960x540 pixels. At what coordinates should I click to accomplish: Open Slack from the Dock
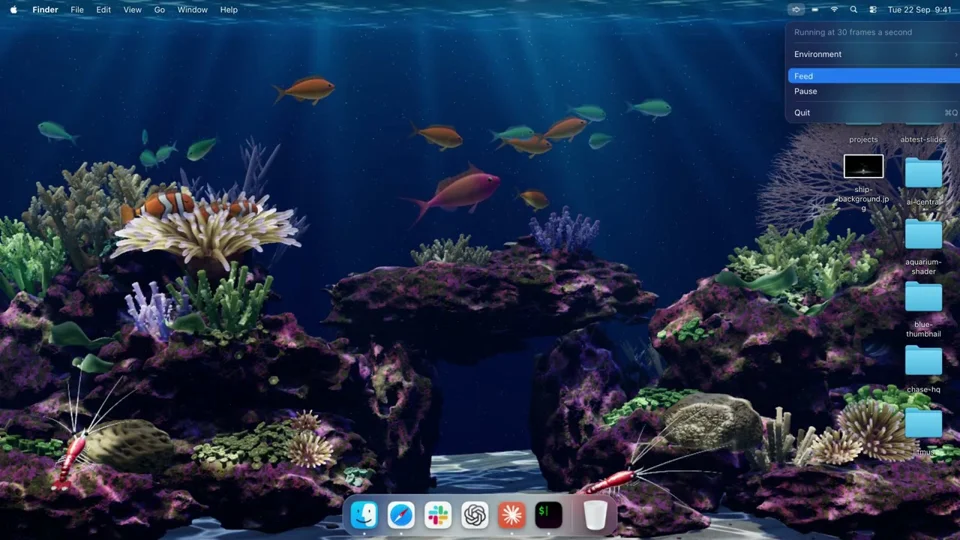click(438, 515)
